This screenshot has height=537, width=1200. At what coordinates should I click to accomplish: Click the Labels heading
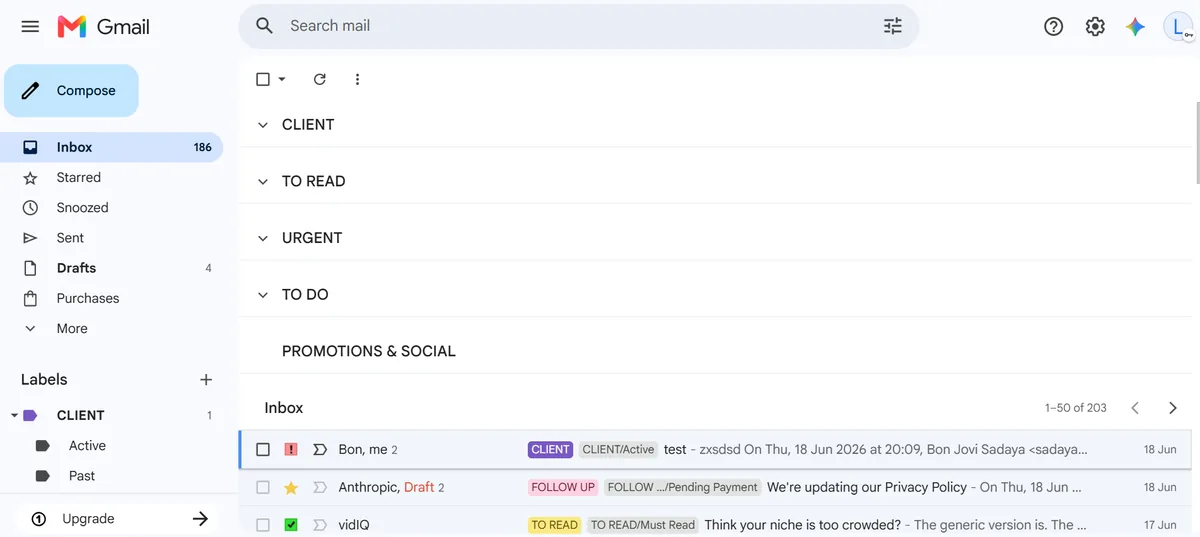click(x=44, y=379)
